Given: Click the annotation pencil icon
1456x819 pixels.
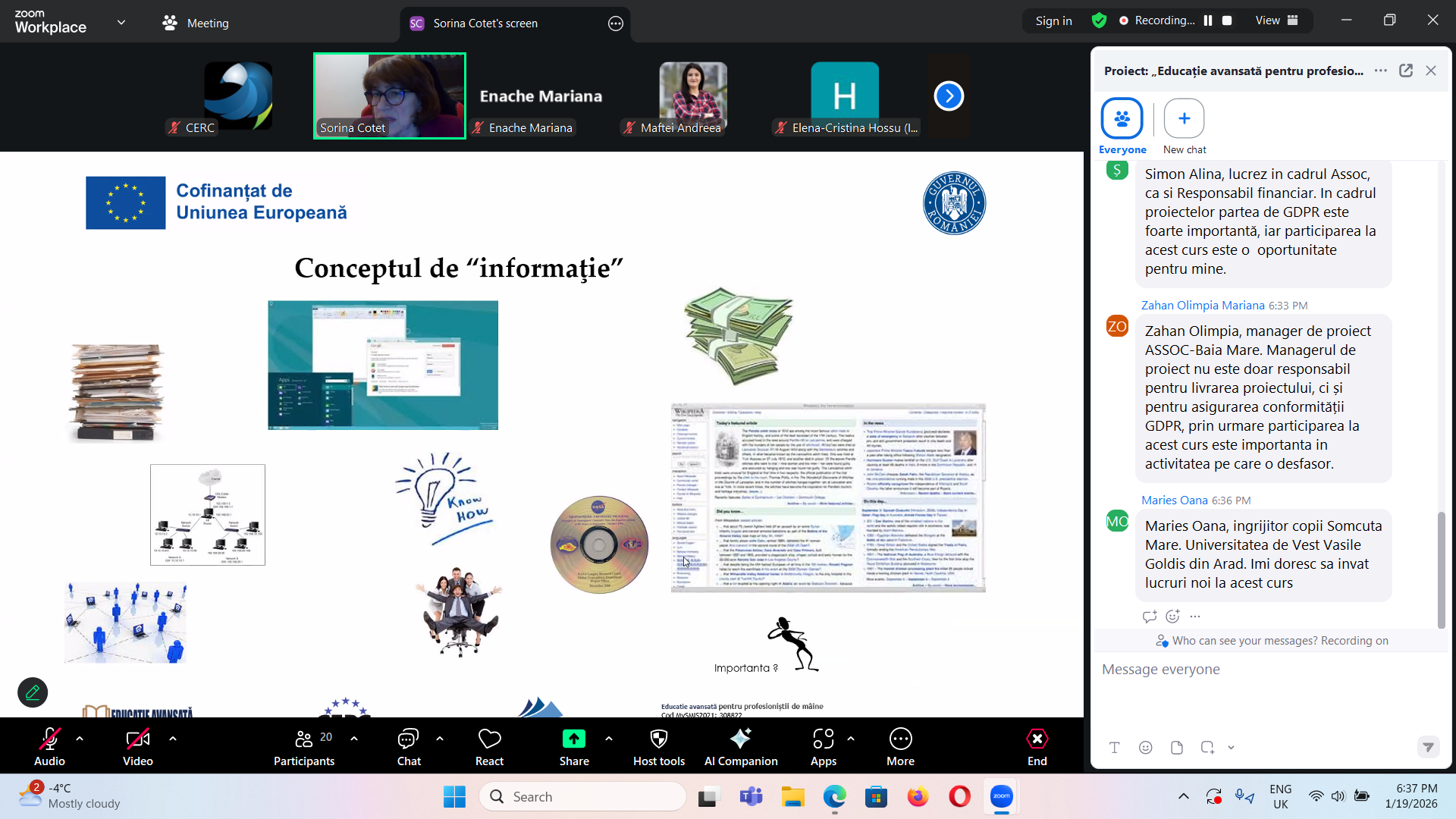Looking at the screenshot, I should coord(33,692).
